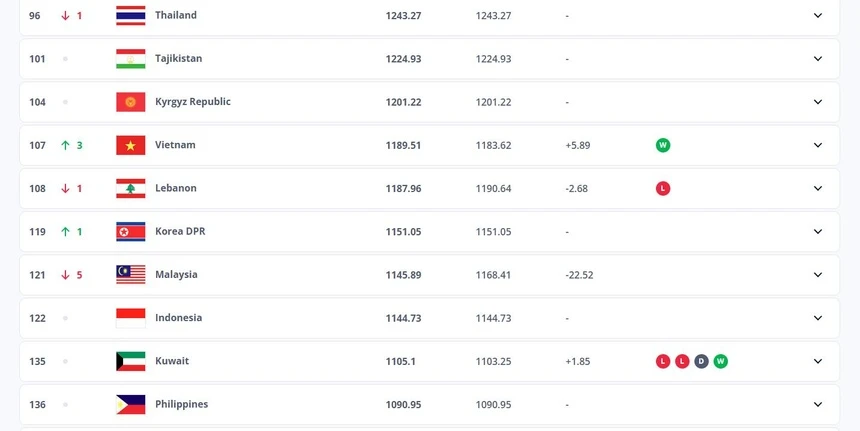Open the Kyrgyz Republic team link

coord(193,101)
